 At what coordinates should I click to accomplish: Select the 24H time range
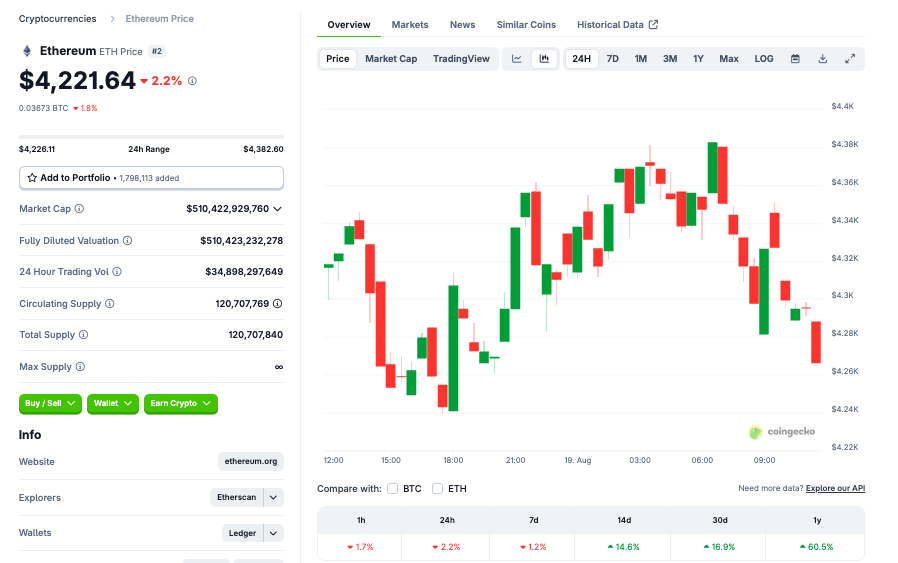581,58
